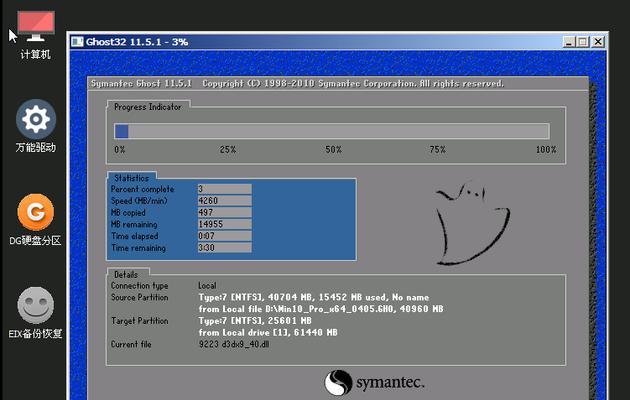Click the Ghost mascot drawing
Viewport: 630px width, 400px height.
[x=472, y=224]
